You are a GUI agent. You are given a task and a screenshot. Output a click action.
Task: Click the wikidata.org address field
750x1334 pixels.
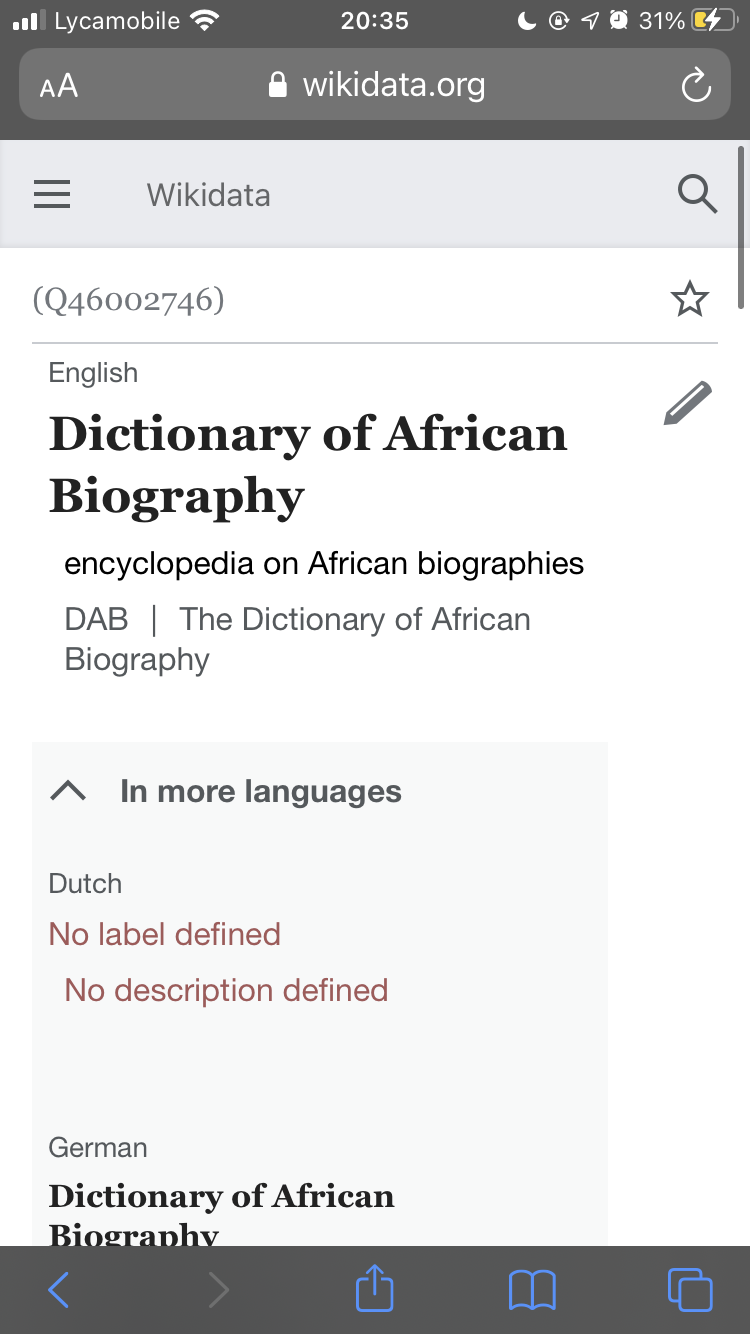pos(378,86)
